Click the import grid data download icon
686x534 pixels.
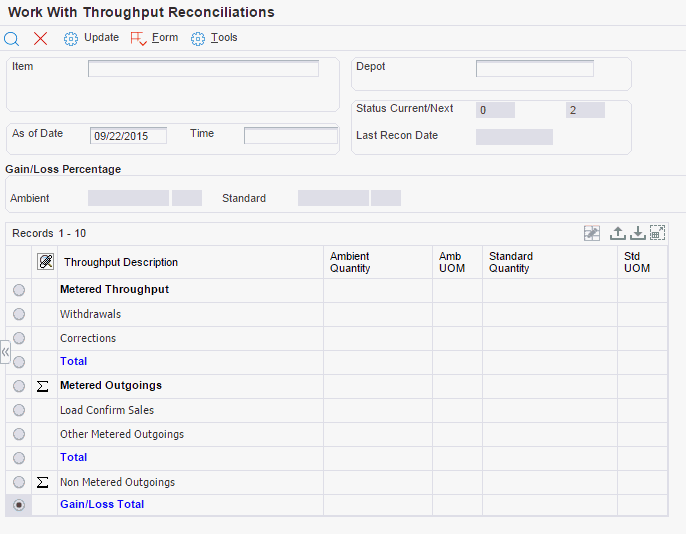[637, 233]
